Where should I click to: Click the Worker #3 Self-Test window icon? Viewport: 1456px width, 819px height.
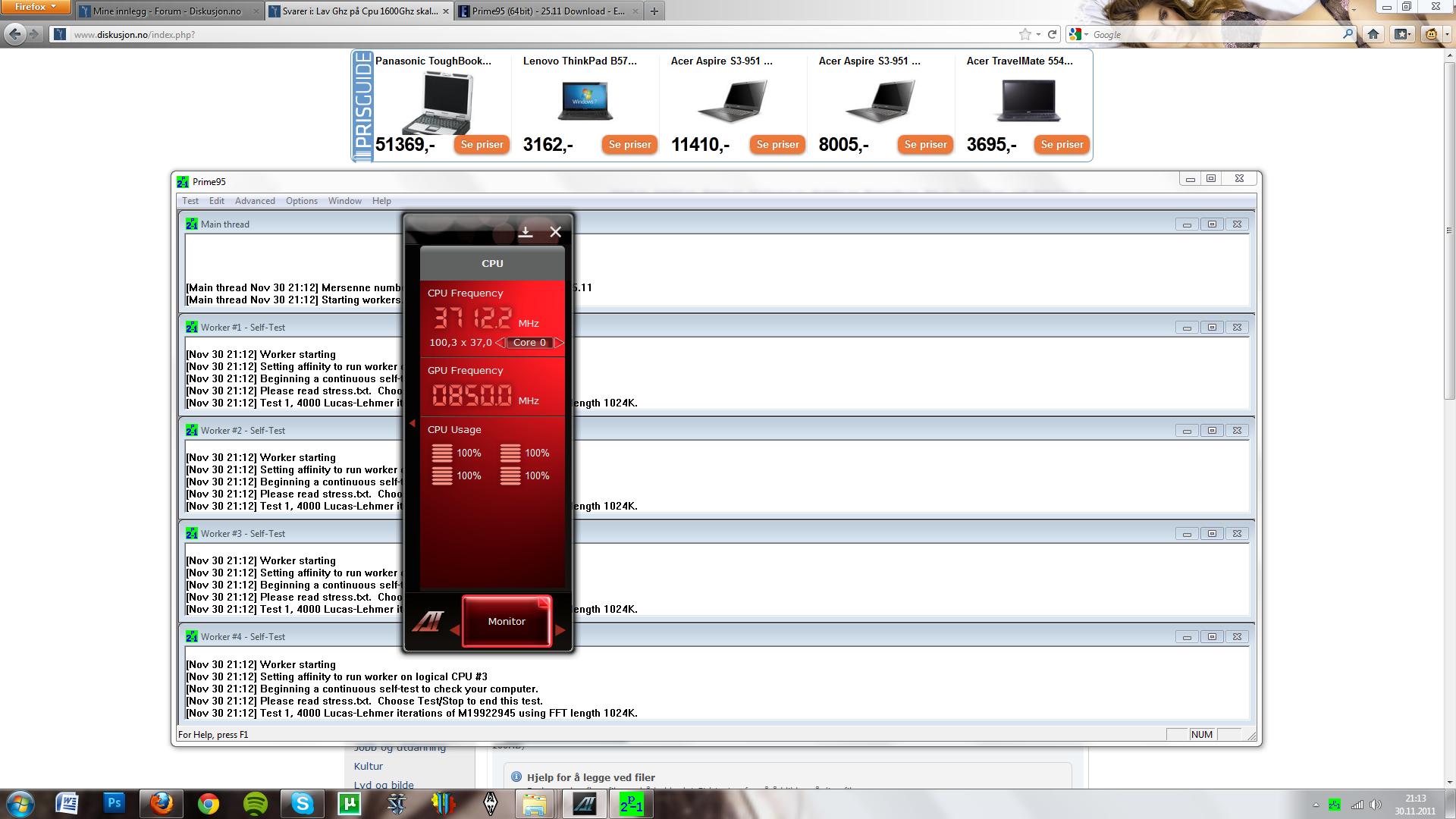pos(192,534)
